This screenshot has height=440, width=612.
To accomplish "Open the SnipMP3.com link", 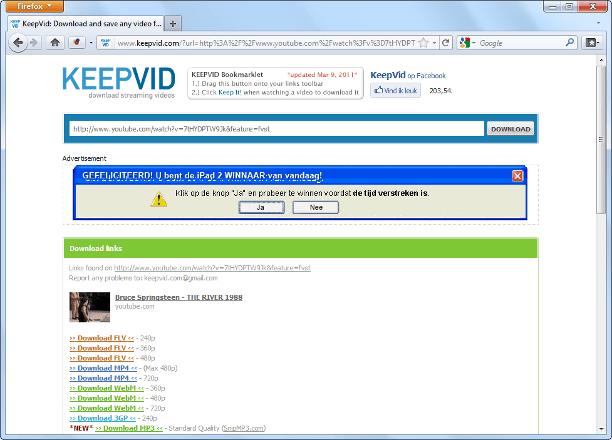I will pyautogui.click(x=244, y=428).
